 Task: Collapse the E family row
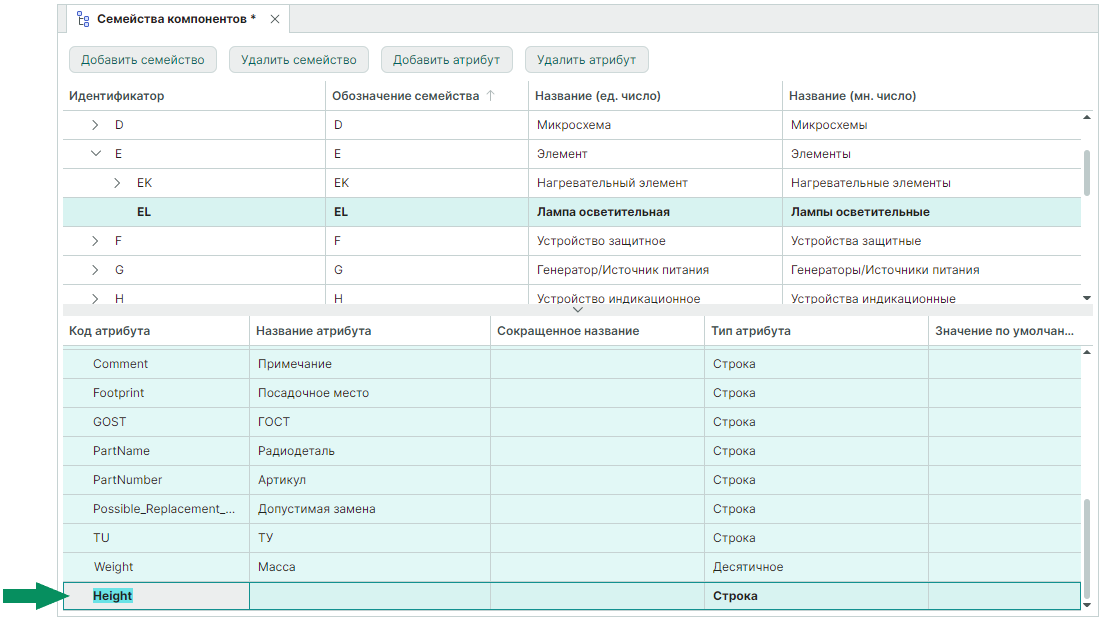click(95, 154)
